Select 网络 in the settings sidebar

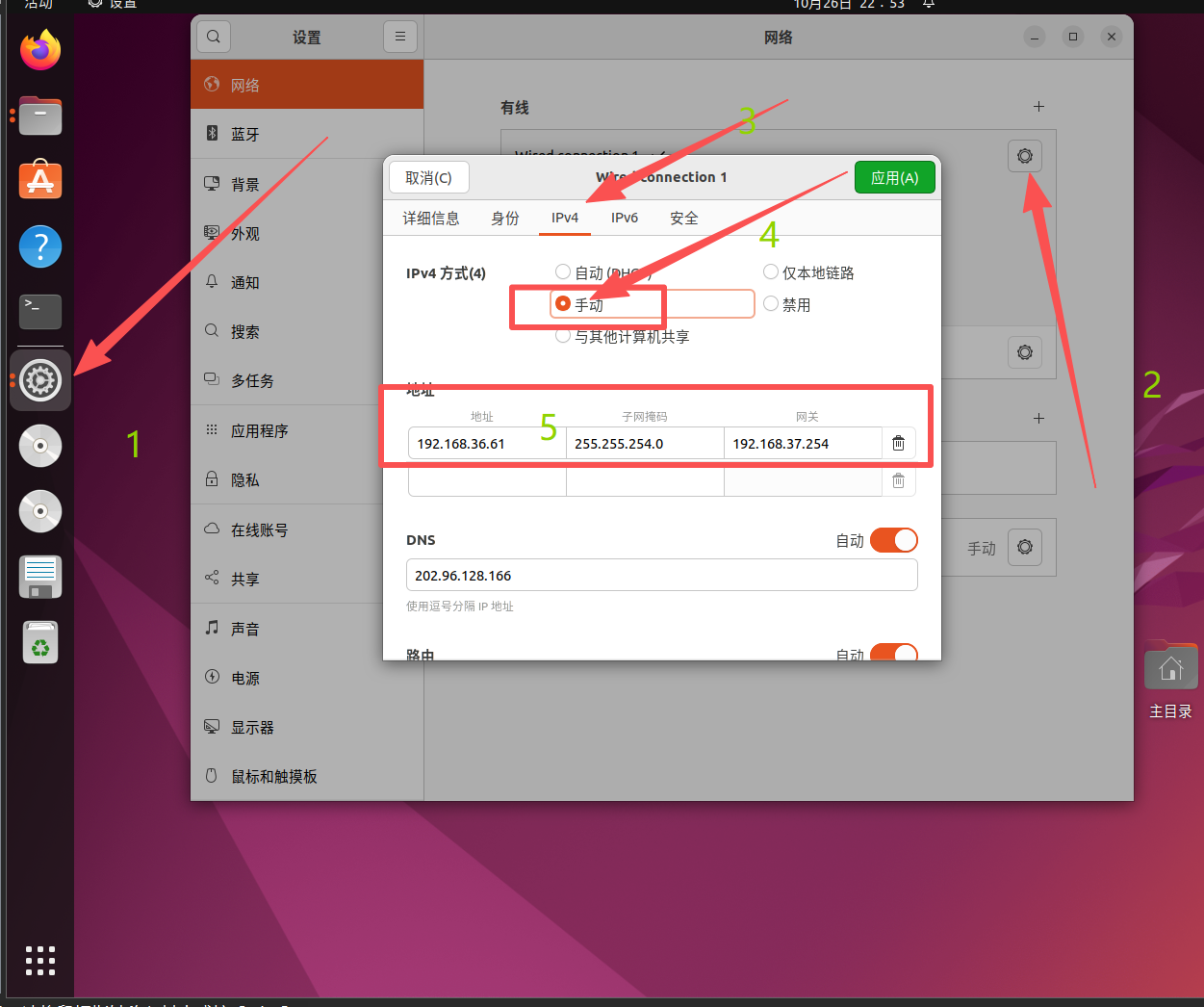click(x=307, y=85)
